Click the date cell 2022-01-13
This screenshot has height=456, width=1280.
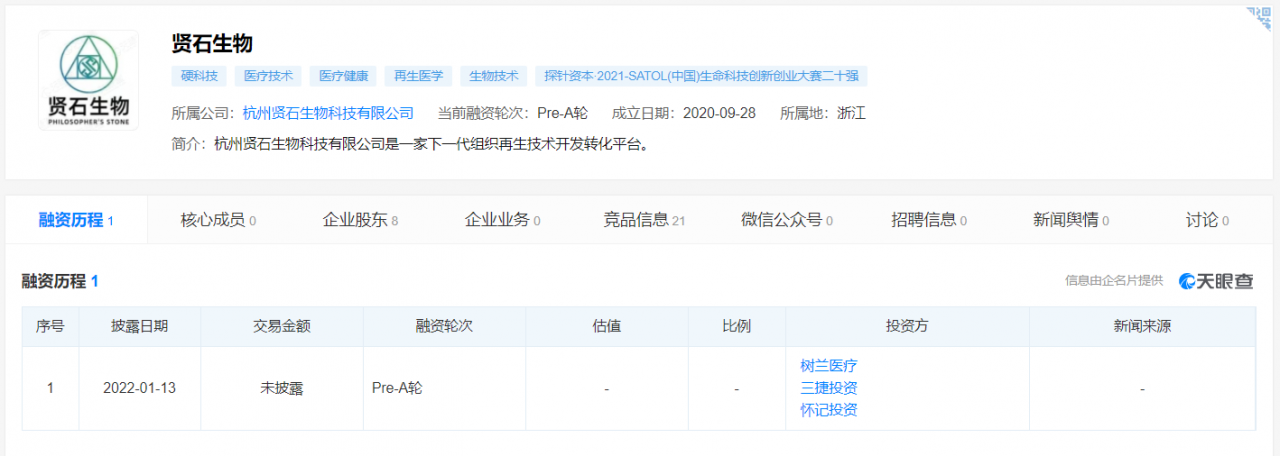[x=140, y=388]
